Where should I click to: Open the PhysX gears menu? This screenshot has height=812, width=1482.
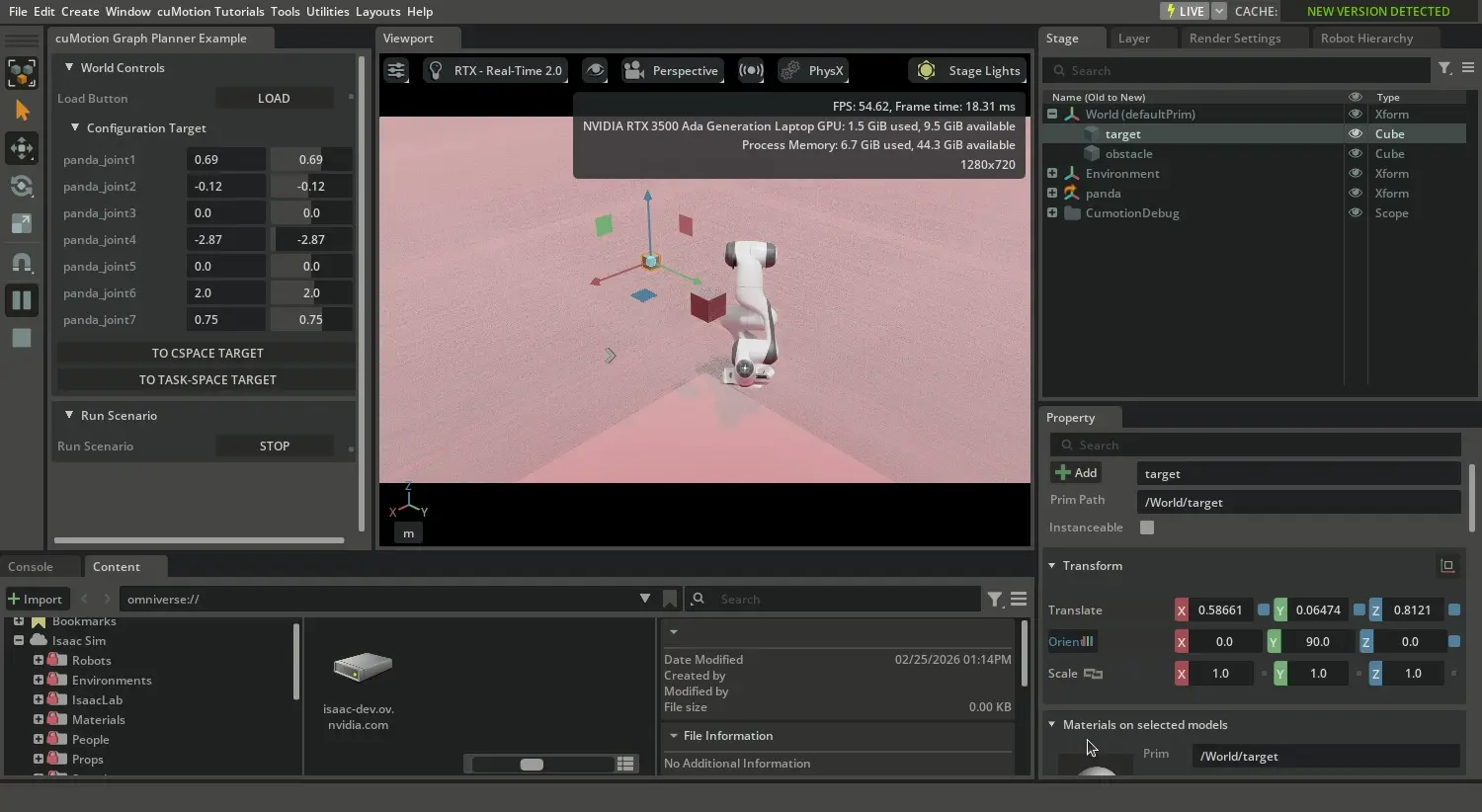pyautogui.click(x=790, y=71)
